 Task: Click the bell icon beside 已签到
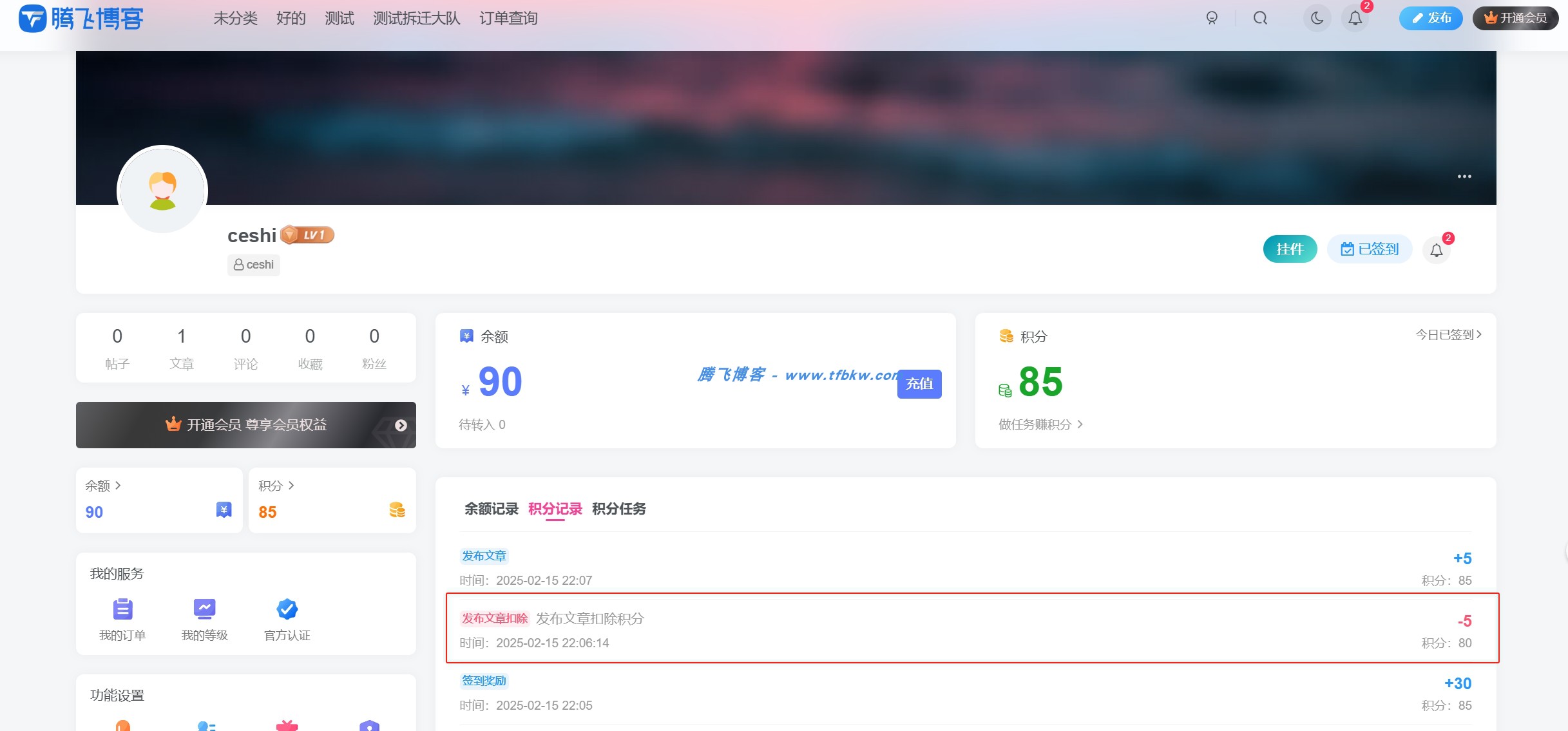point(1437,249)
